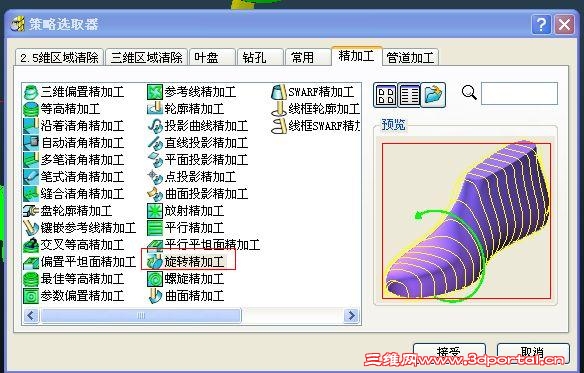
Task: Focus the strategy search field
Action: 520,93
